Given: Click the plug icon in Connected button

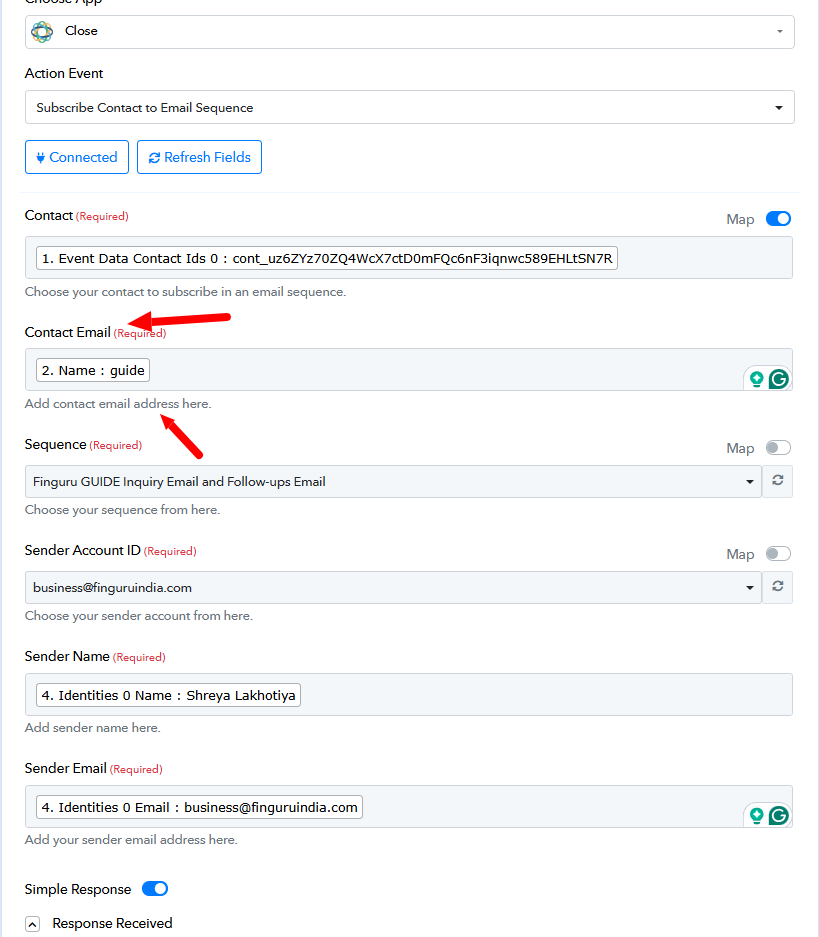Looking at the screenshot, I should (41, 158).
